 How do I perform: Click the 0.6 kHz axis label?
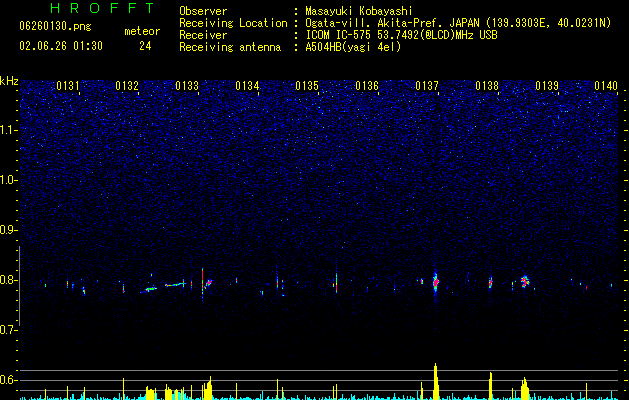[9, 380]
